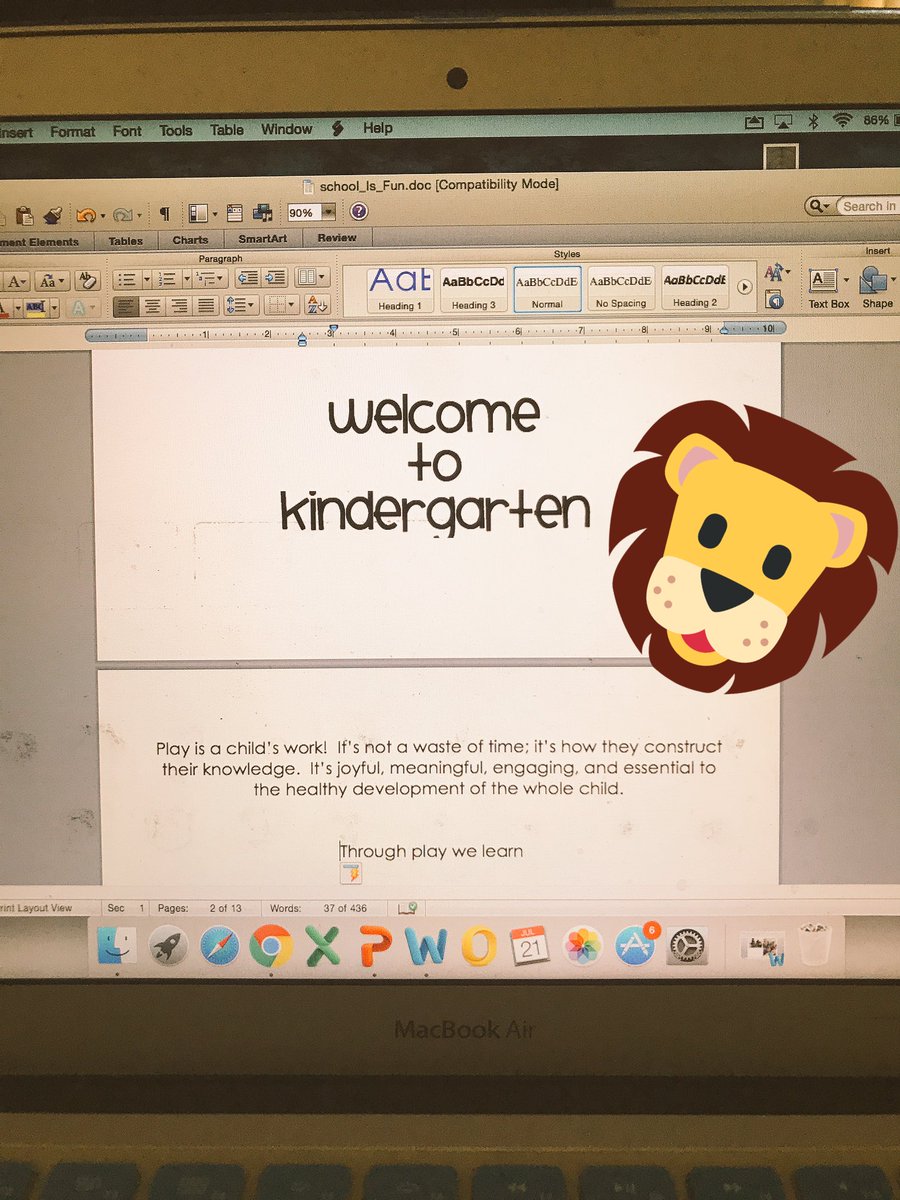Apply the Heading 1 style
Image resolution: width=900 pixels, height=1200 pixels.
[399, 289]
